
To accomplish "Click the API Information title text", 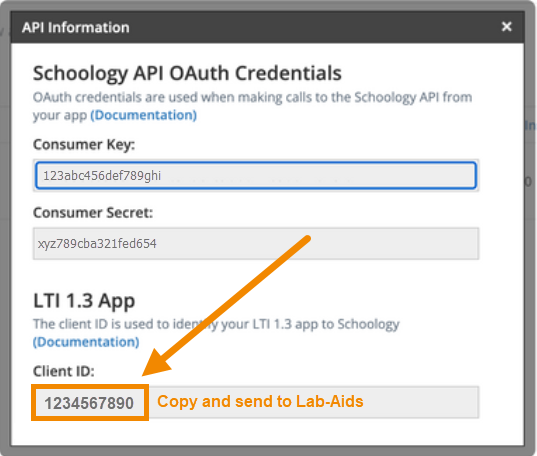I will coord(76,27).
